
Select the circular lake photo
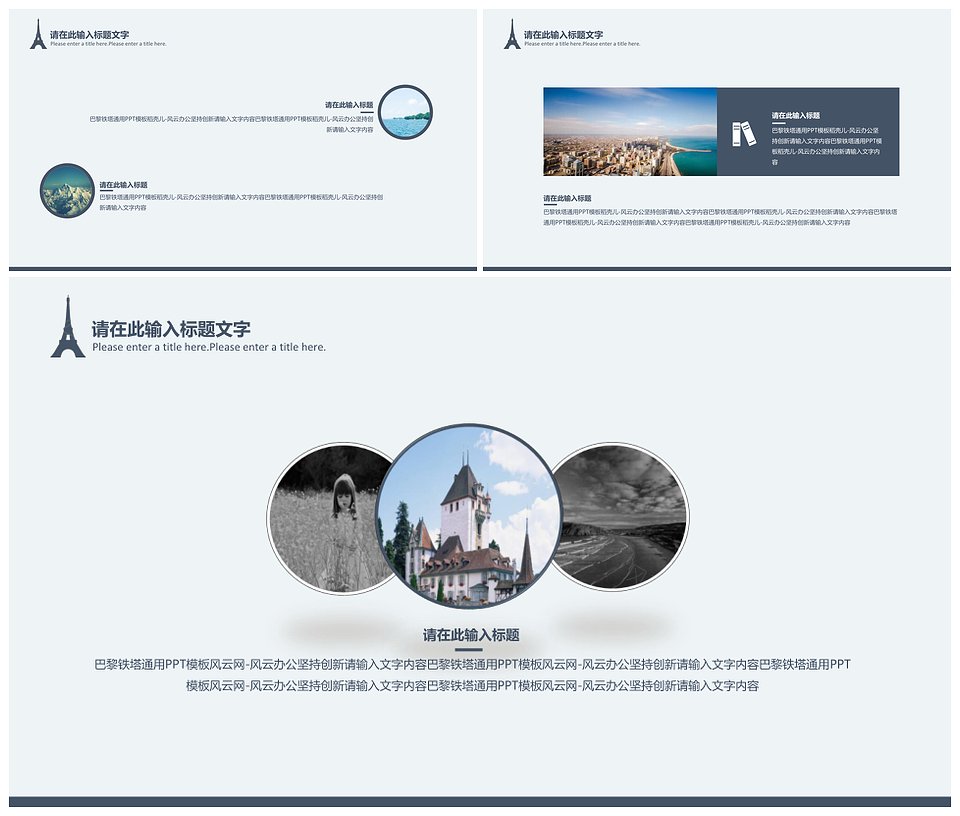[x=405, y=112]
